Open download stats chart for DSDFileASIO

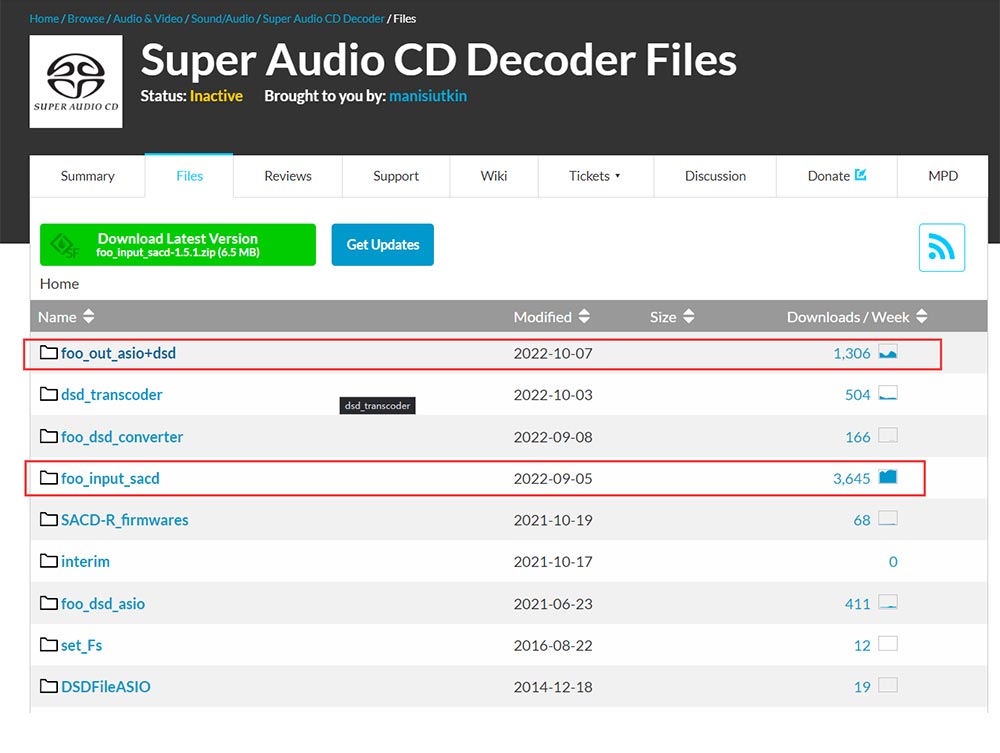tap(888, 686)
